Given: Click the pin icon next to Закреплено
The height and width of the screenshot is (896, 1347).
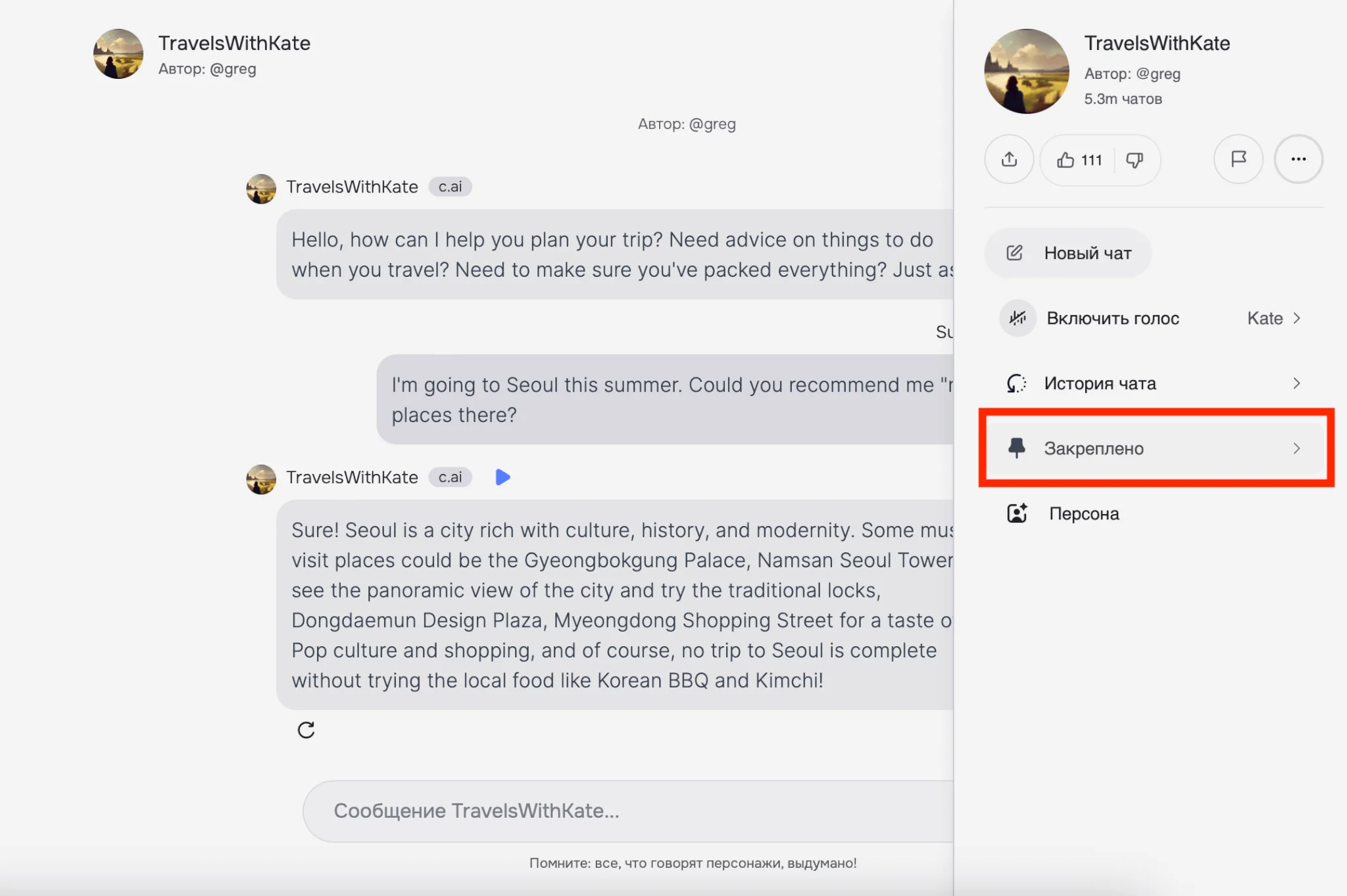Looking at the screenshot, I should tap(1016, 448).
